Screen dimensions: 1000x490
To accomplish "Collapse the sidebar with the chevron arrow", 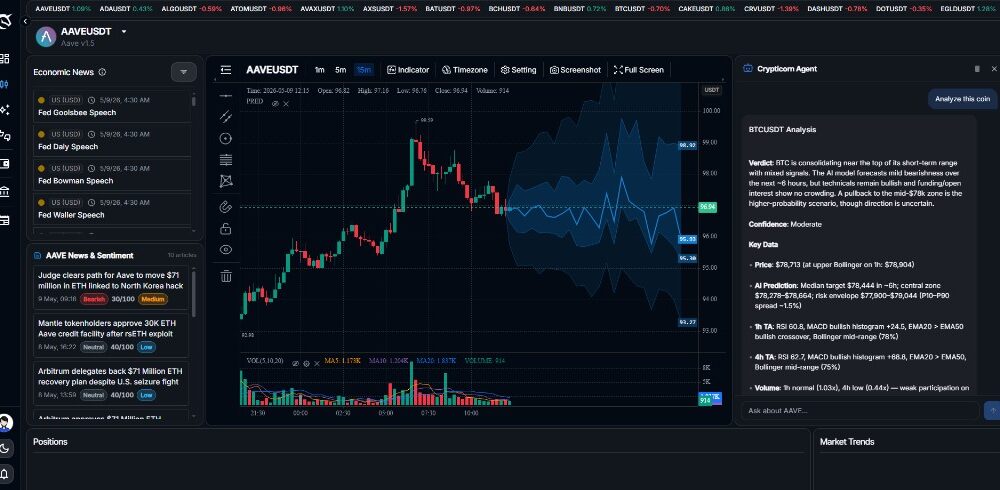I will (x=25, y=21).
